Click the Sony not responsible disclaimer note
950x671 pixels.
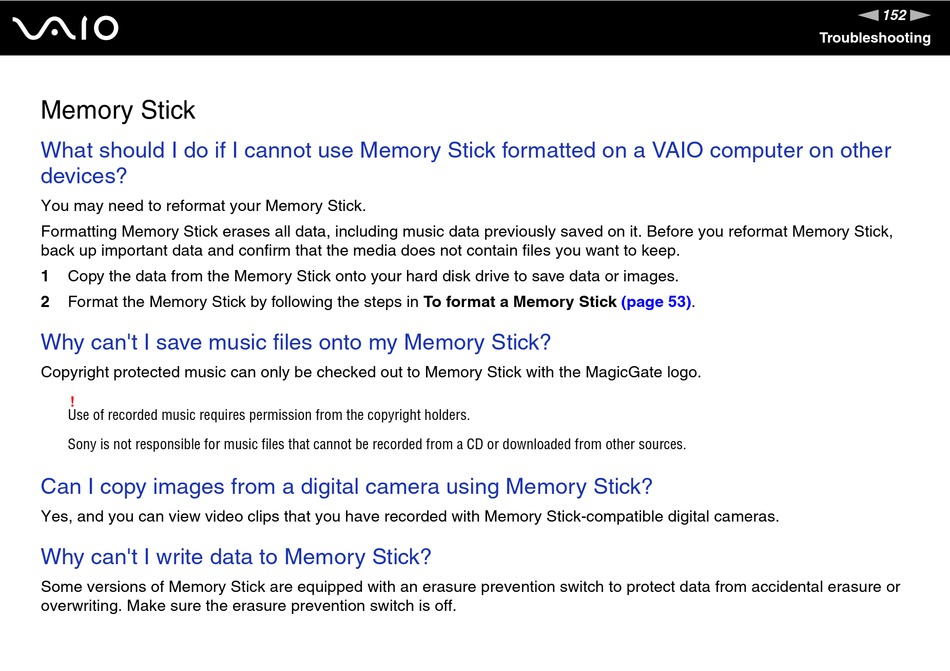point(377,444)
